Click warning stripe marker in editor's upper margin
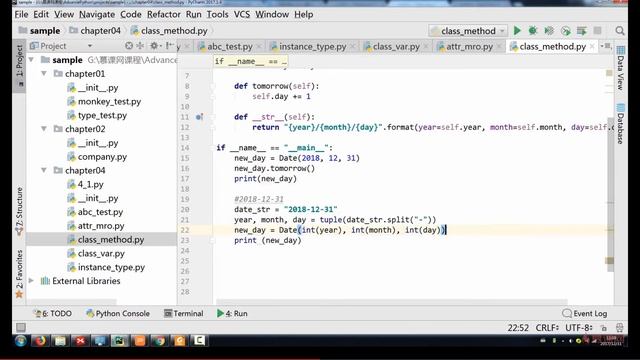Viewport: 640px width, 360px height. (x=609, y=73)
